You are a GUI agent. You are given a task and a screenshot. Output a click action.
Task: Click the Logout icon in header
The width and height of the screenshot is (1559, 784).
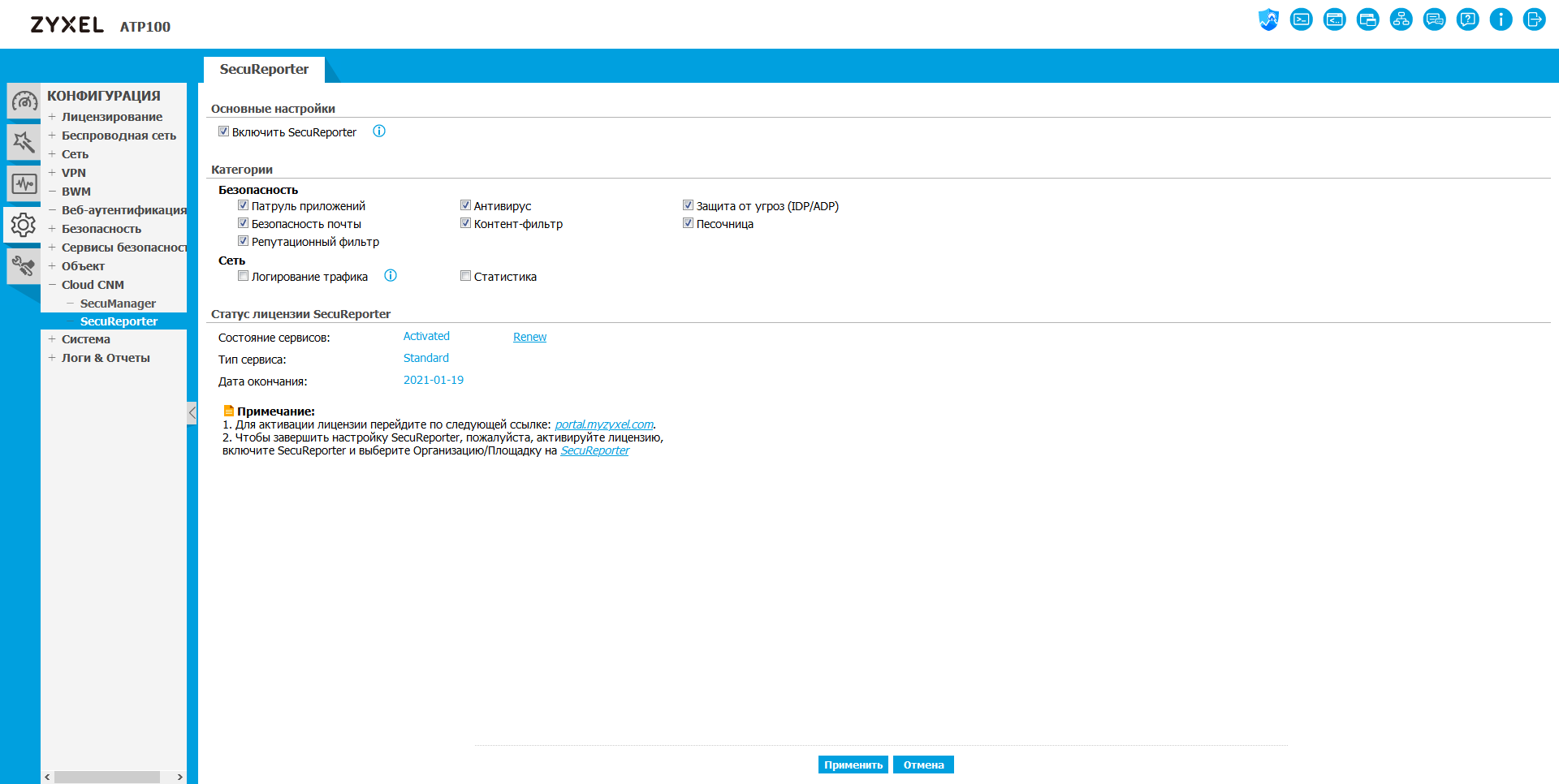pos(1535,19)
